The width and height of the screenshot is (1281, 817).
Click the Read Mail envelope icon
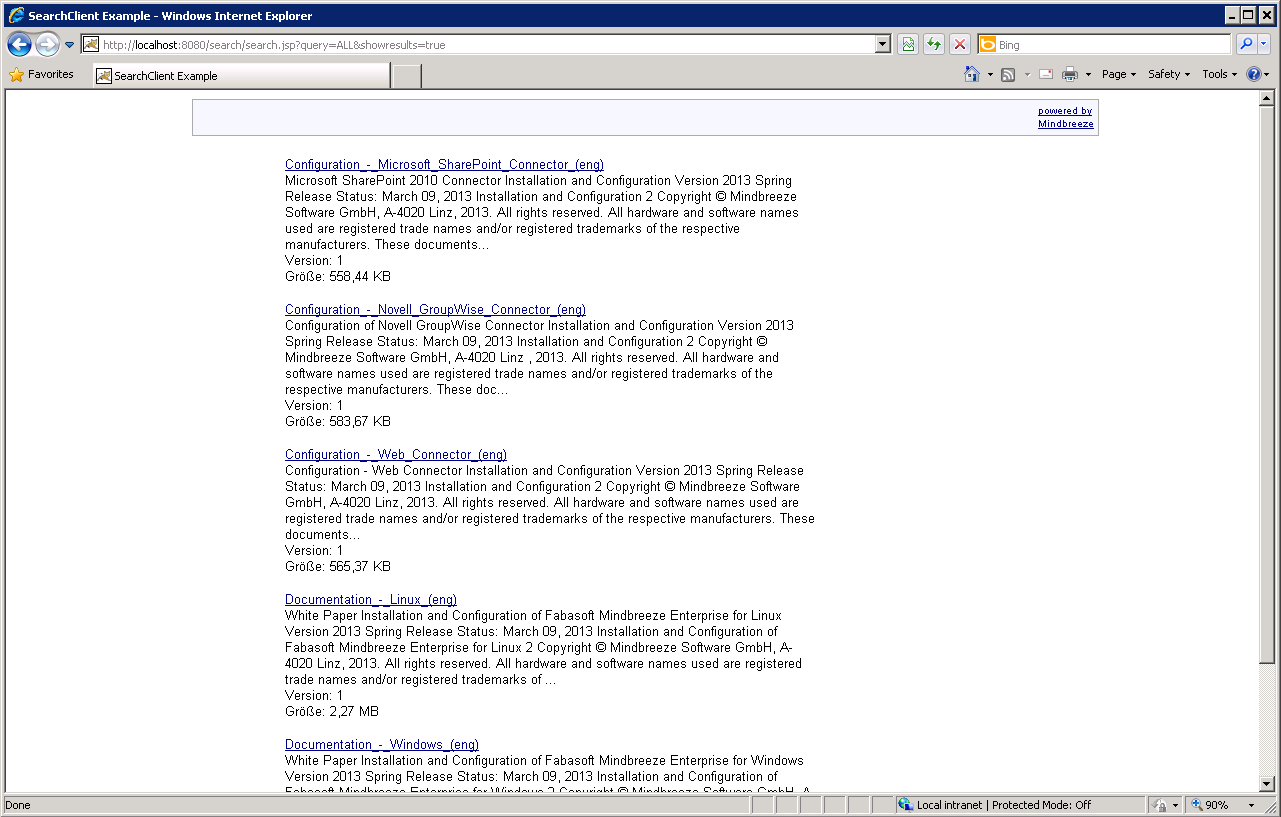1046,74
